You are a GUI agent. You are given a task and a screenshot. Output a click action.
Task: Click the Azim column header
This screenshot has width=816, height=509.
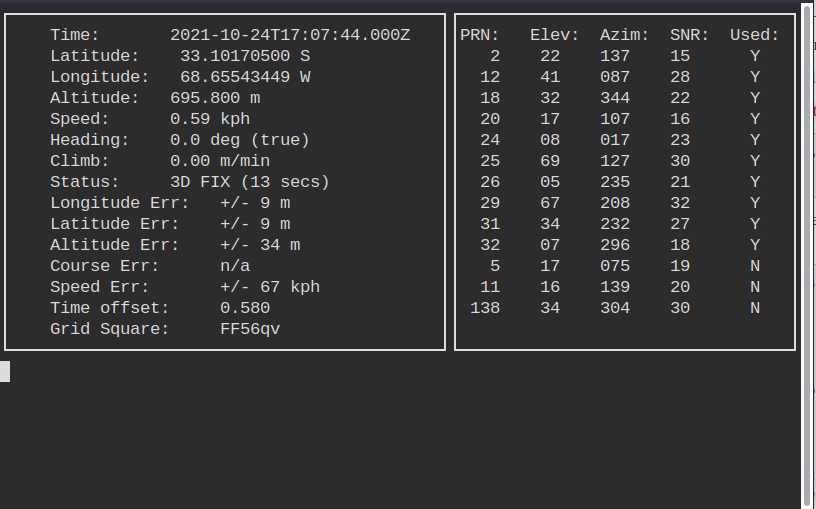click(625, 35)
